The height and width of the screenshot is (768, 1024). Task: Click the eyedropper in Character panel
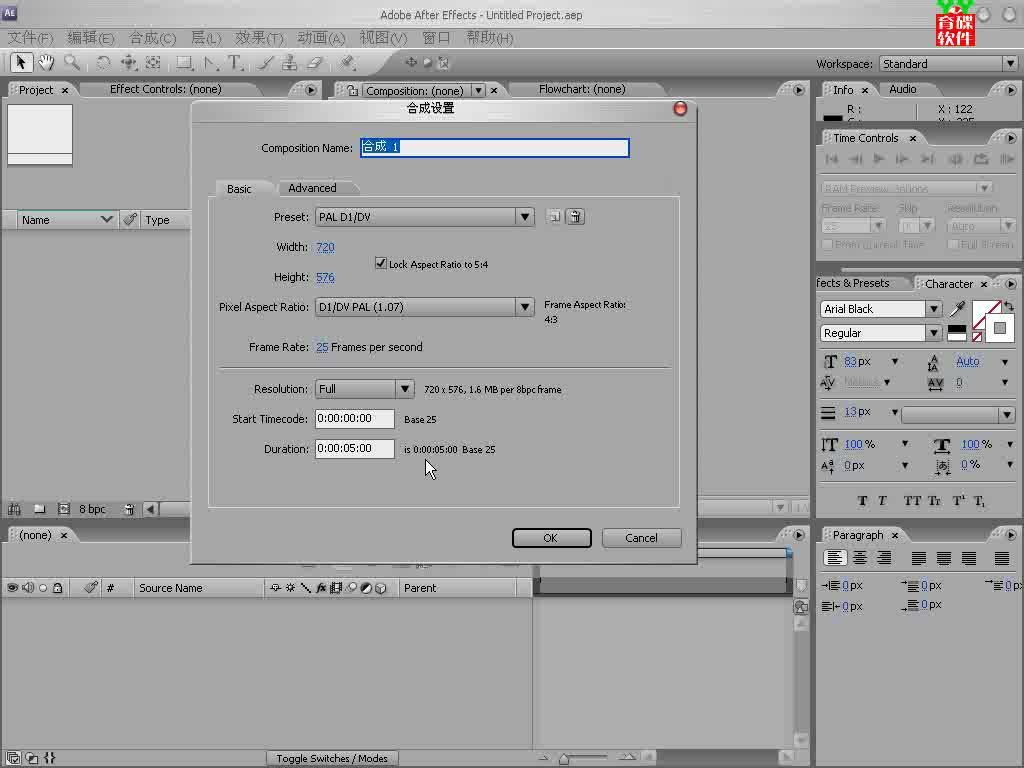click(957, 309)
